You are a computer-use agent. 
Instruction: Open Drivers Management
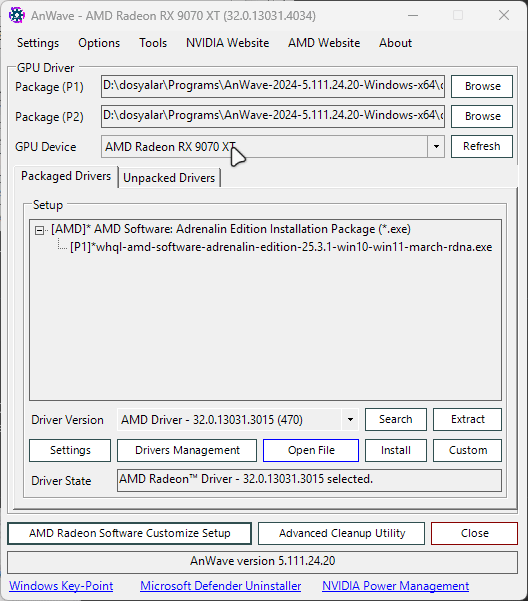187,450
